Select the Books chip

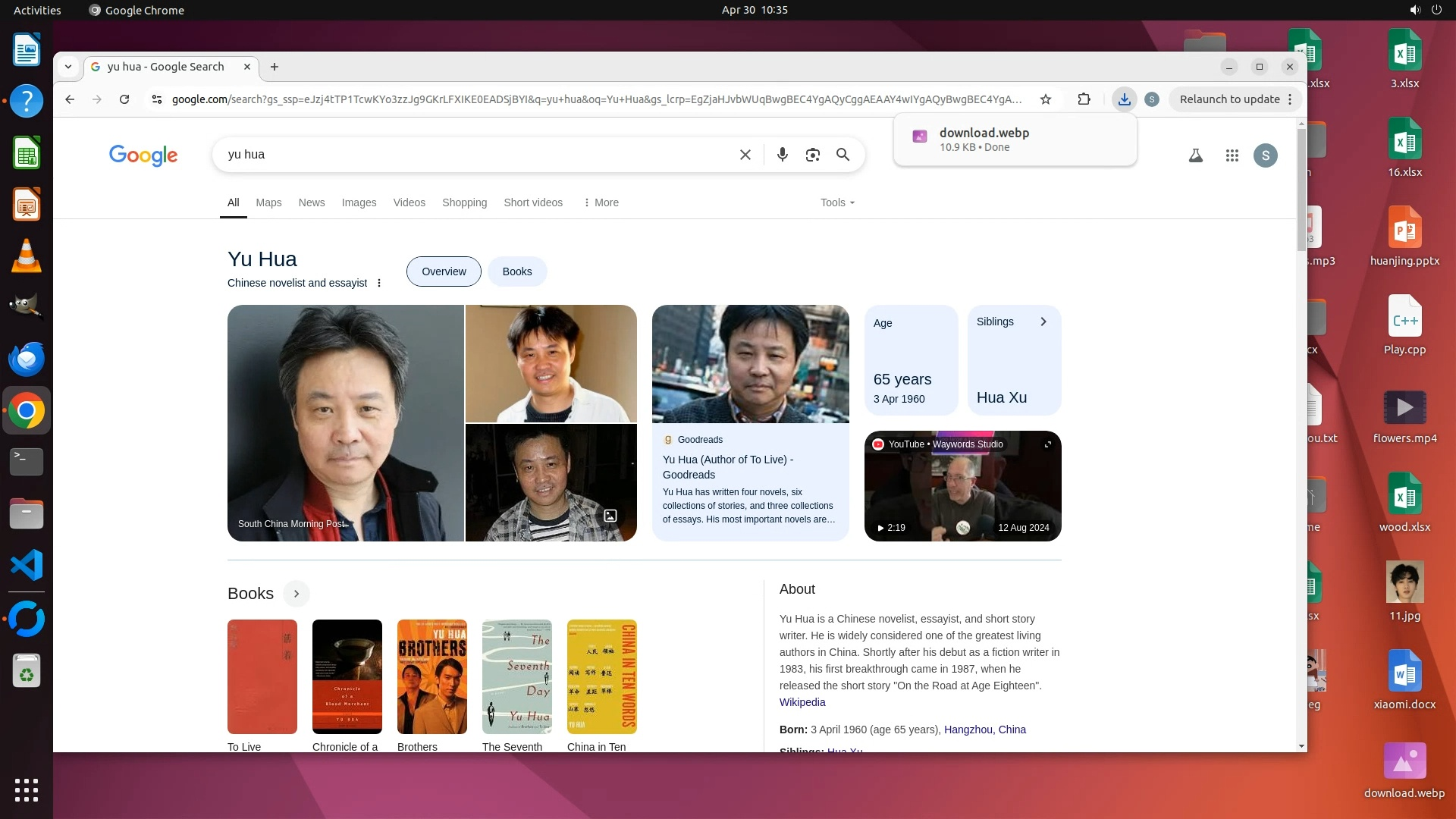point(517,271)
